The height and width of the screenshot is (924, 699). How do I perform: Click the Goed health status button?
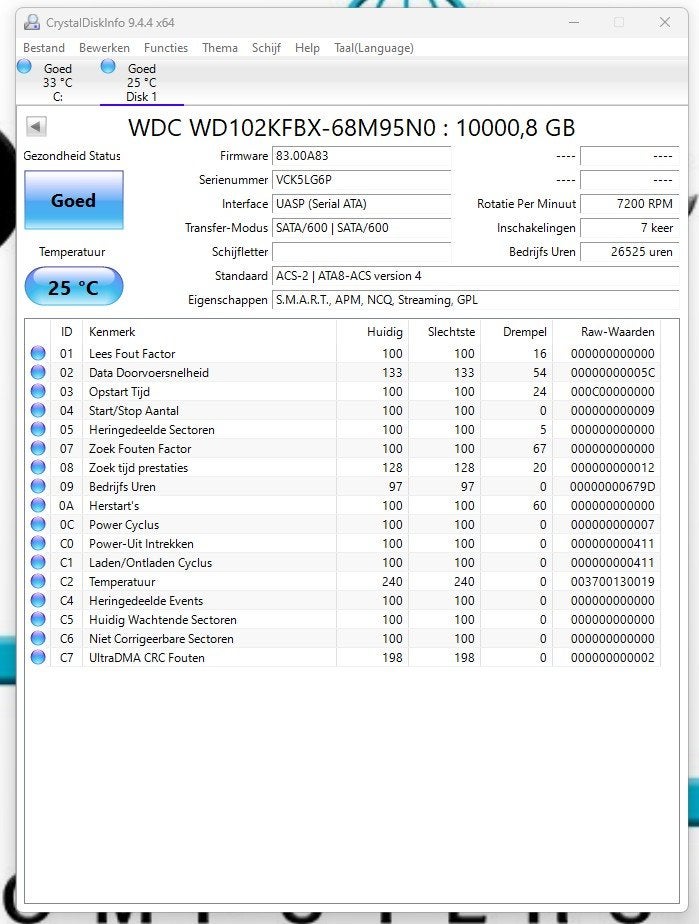[74, 200]
